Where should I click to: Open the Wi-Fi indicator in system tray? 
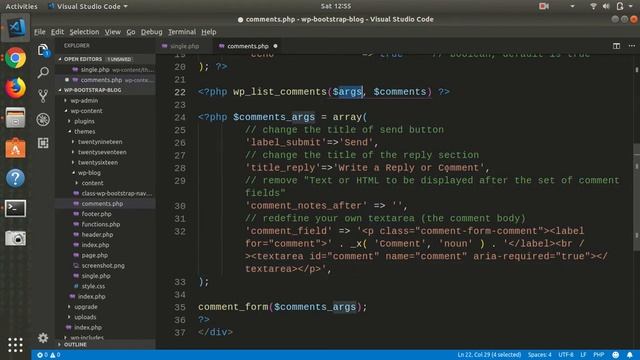click(593, 6)
